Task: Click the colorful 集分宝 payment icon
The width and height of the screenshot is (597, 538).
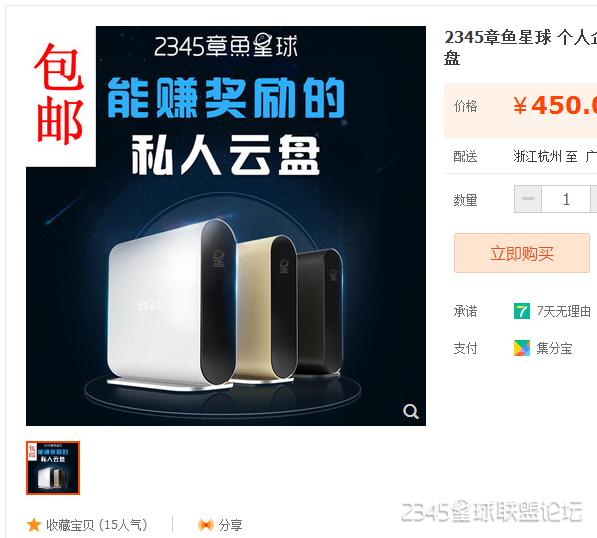Action: coord(522,348)
